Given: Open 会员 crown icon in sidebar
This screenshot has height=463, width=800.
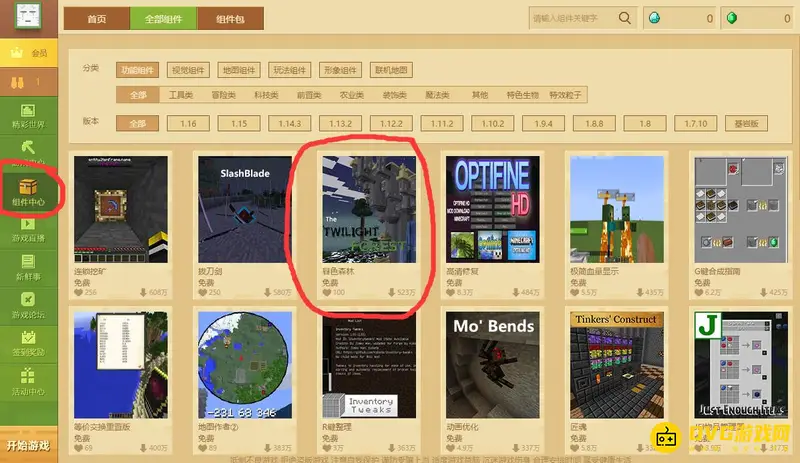Looking at the screenshot, I should pos(27,52).
